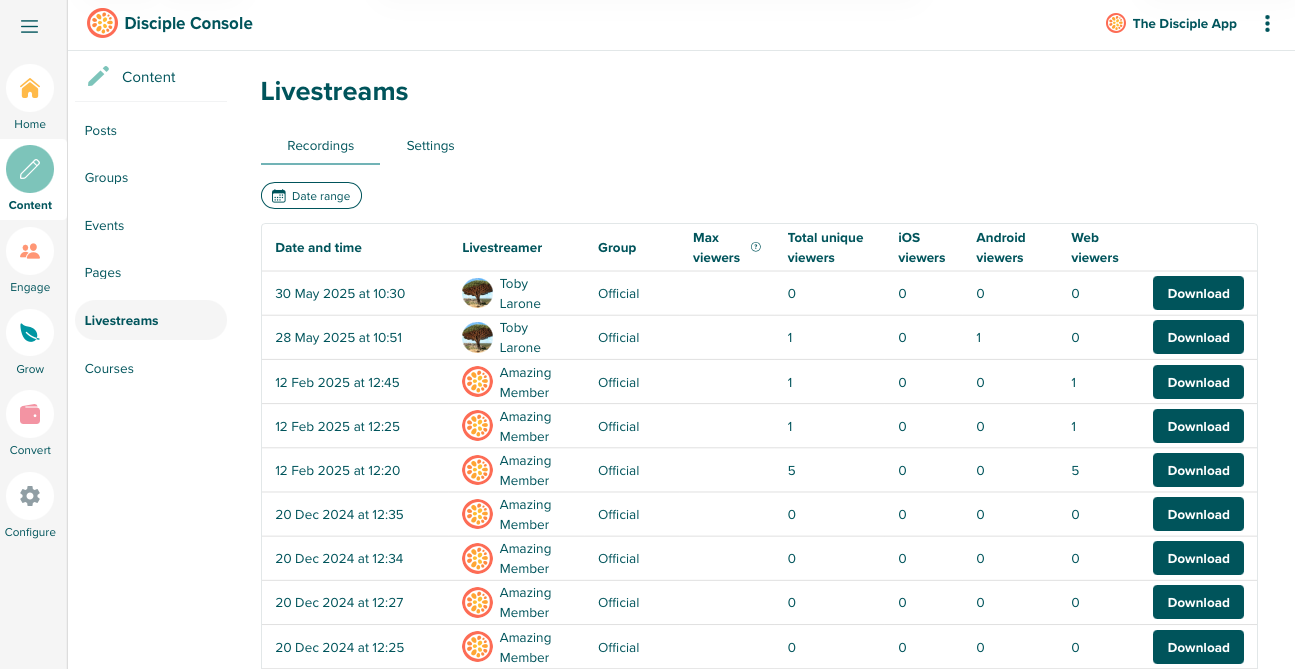
Task: Open the Engage section
Action: pyautogui.click(x=30, y=251)
